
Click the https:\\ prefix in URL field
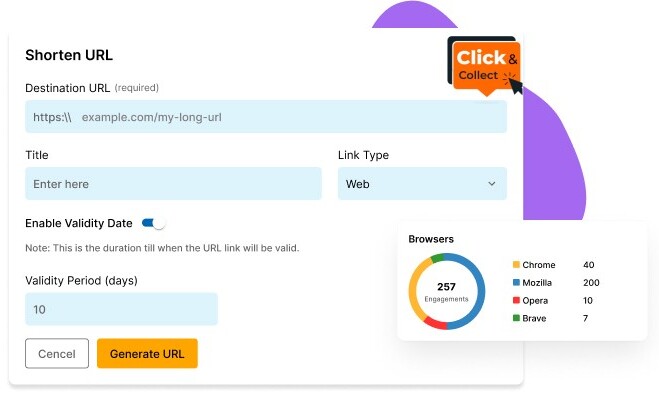52,117
